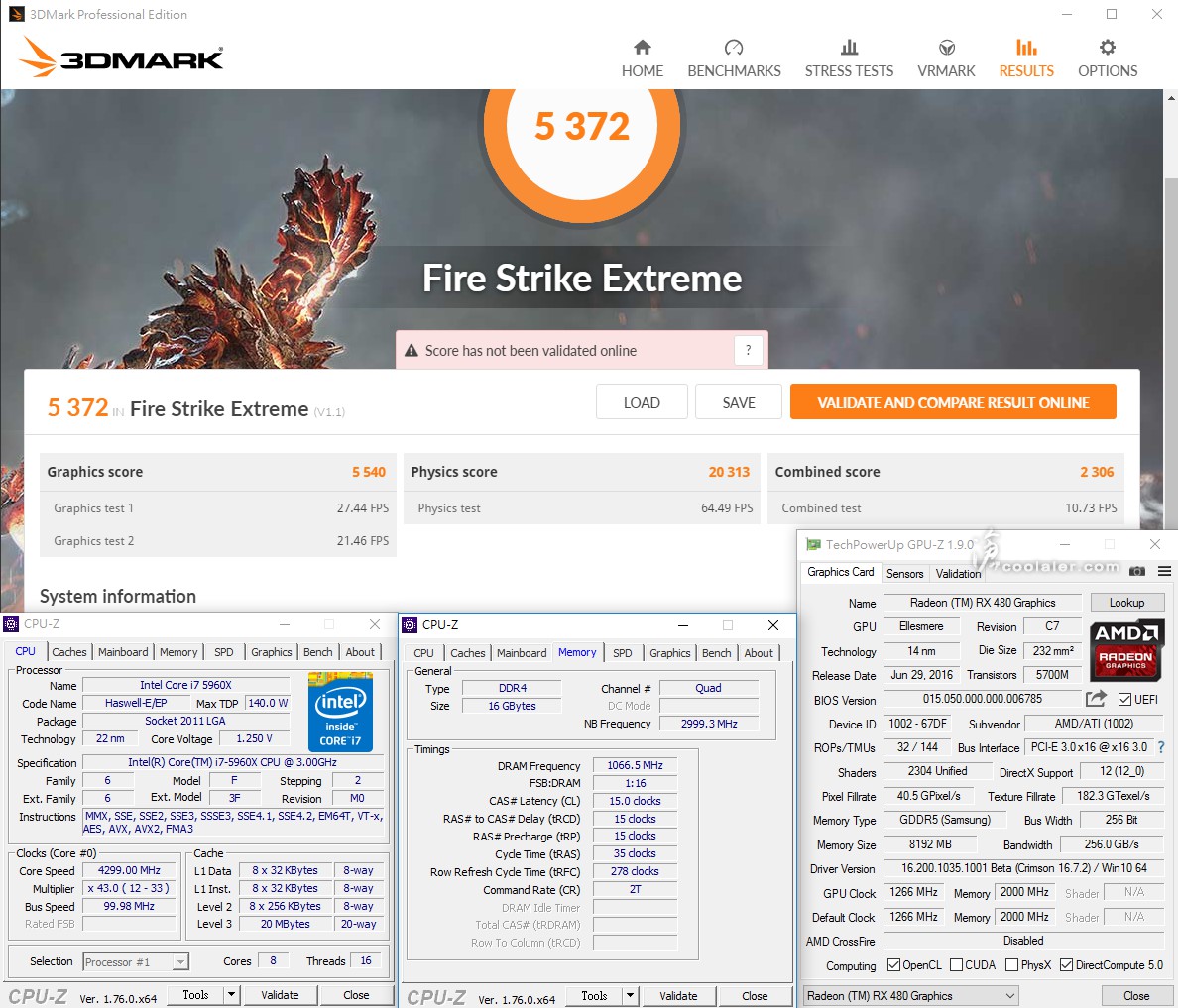Click the GPU-Z screenshot camera icon
The height and width of the screenshot is (1008, 1178).
1137,572
